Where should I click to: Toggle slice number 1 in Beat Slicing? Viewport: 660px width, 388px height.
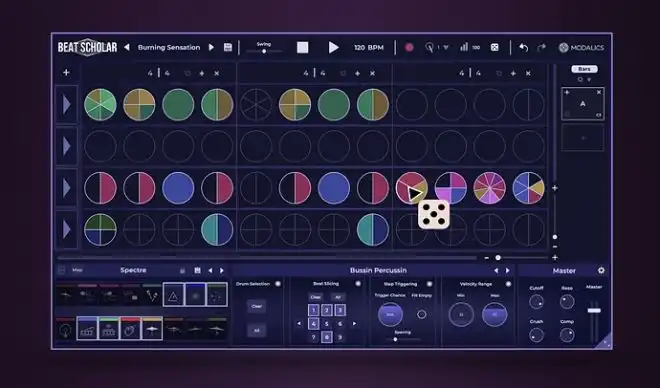coord(314,311)
